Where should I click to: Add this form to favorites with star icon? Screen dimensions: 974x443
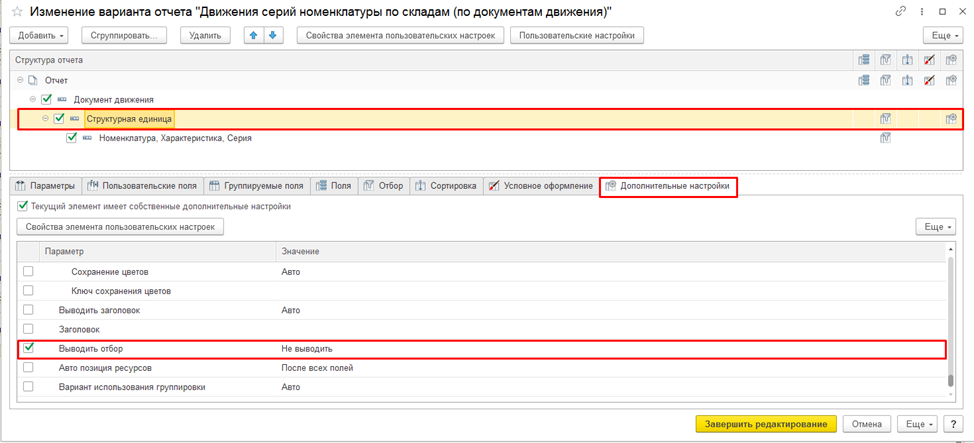click(17, 12)
